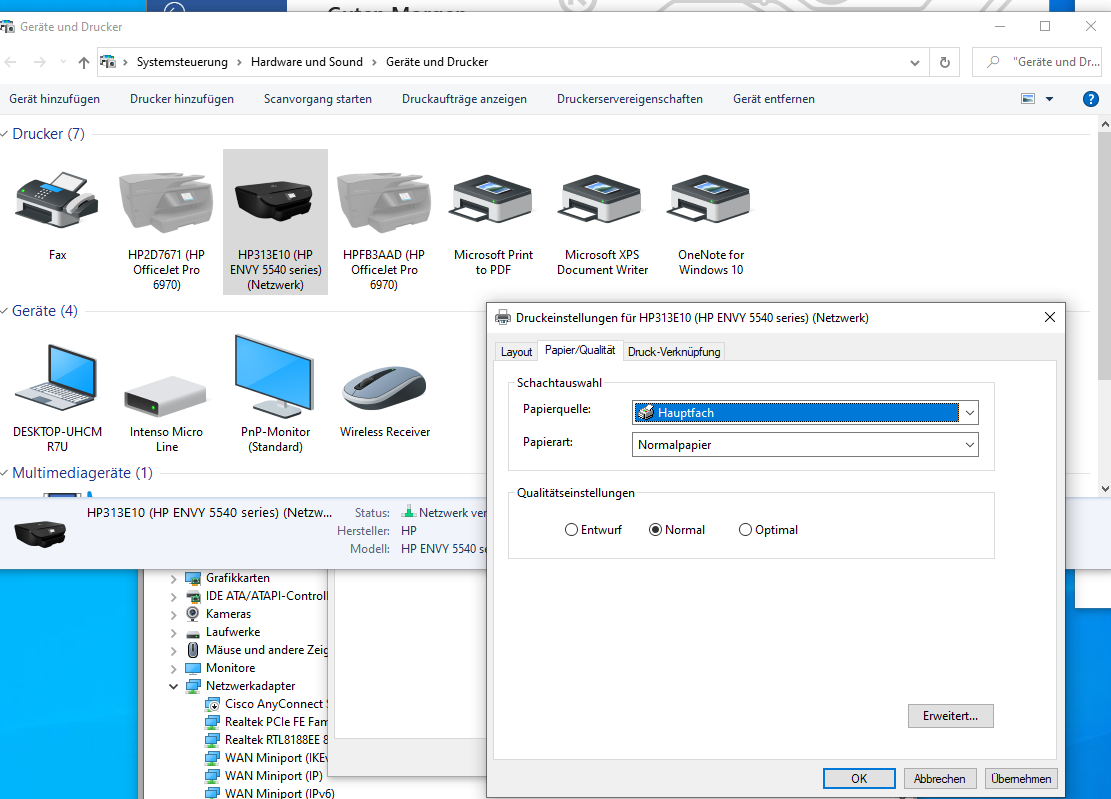Change the view layout icon
This screenshot has width=1111, height=799.
click(x=1028, y=99)
